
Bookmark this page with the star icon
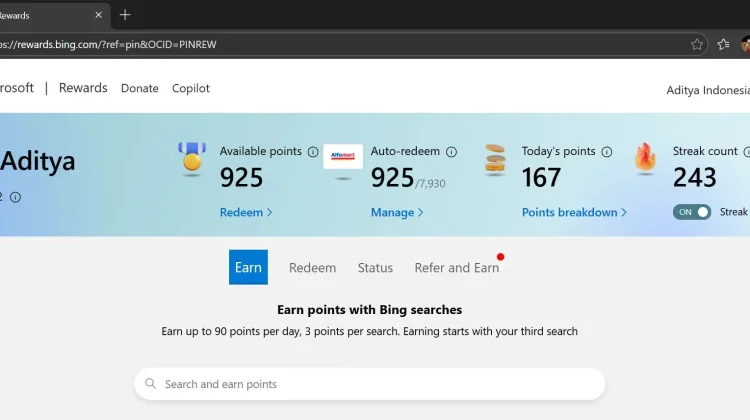point(697,44)
